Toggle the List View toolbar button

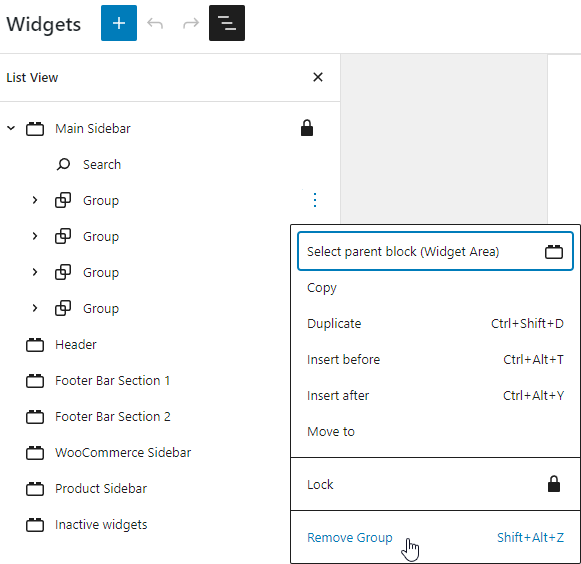(x=227, y=23)
